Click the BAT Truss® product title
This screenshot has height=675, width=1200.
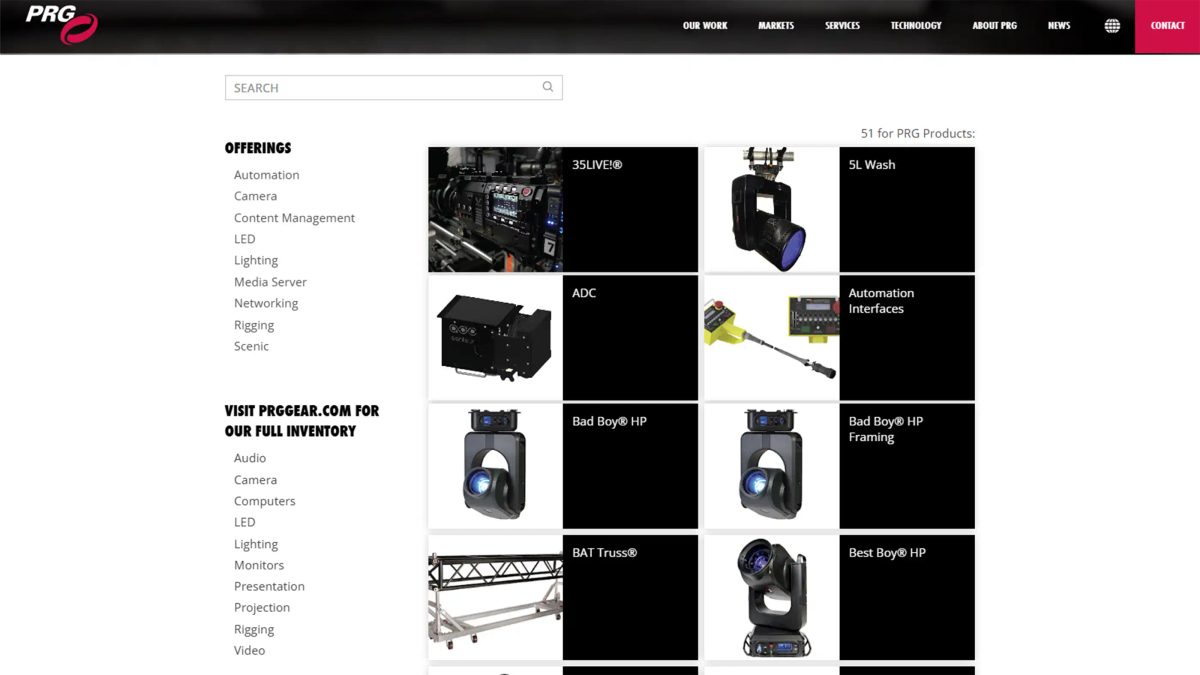tap(604, 553)
